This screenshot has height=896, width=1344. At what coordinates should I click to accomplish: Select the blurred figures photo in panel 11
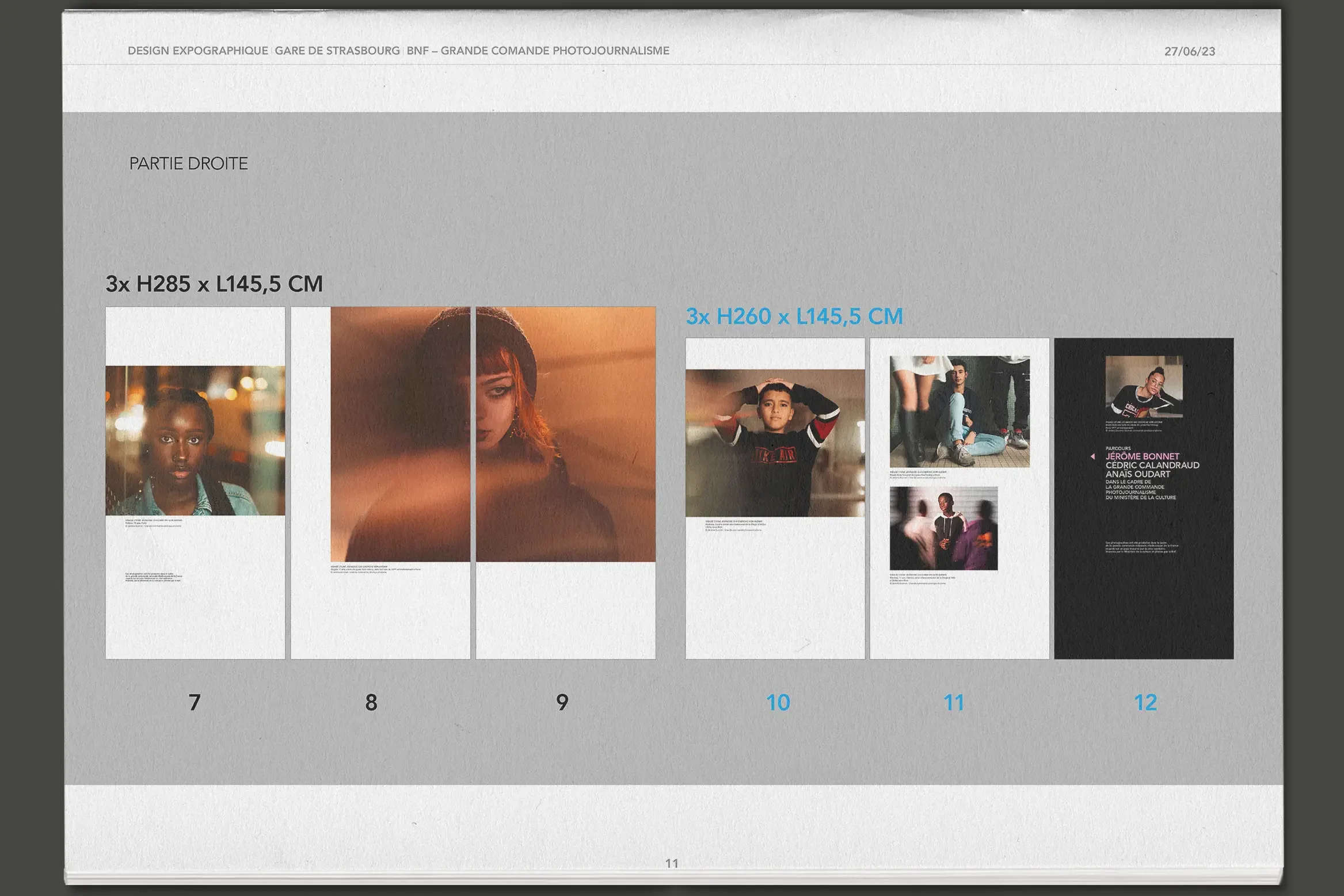(943, 528)
